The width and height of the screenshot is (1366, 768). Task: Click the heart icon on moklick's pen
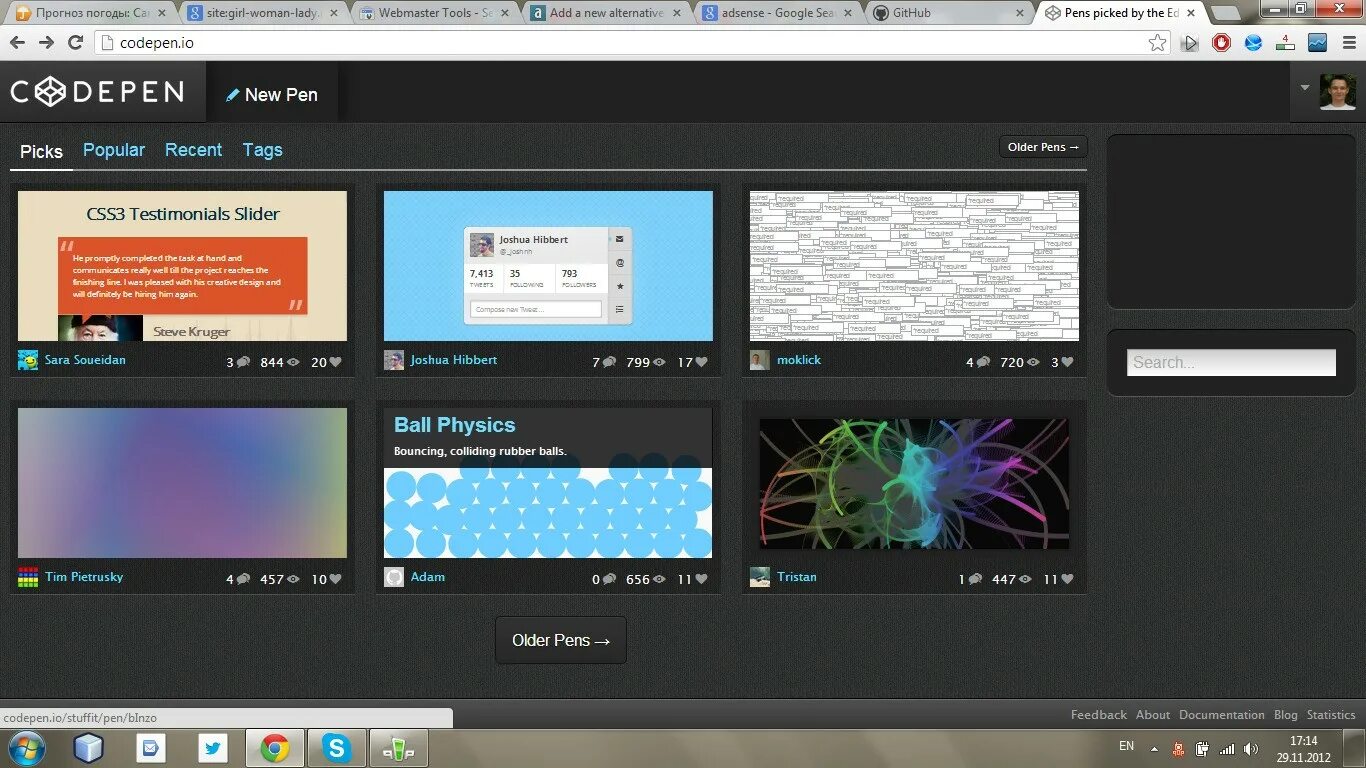click(x=1067, y=362)
